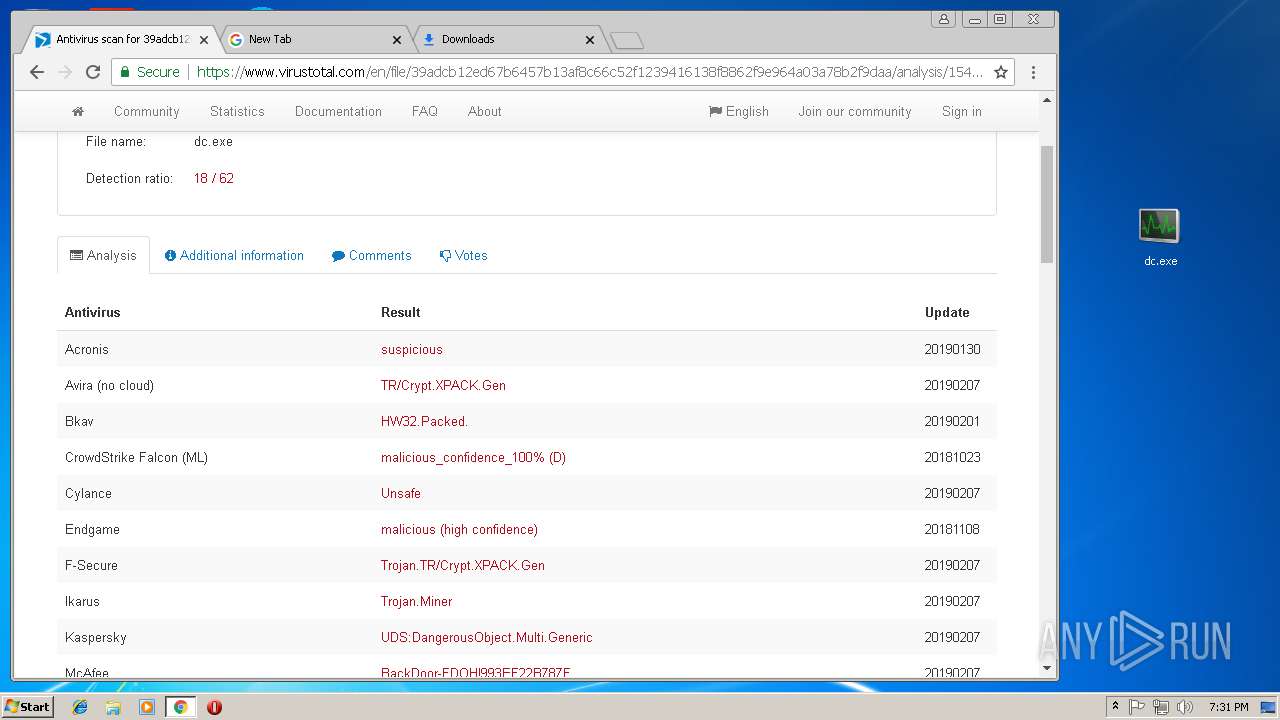Viewport: 1280px width, 720px height.
Task: Click the Update column header
Action: pyautogui.click(x=947, y=313)
